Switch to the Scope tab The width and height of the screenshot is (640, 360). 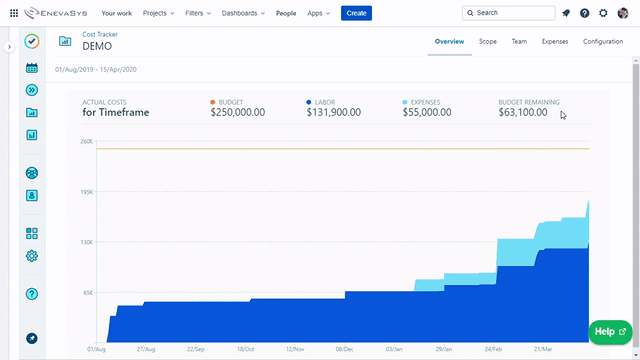(488, 42)
